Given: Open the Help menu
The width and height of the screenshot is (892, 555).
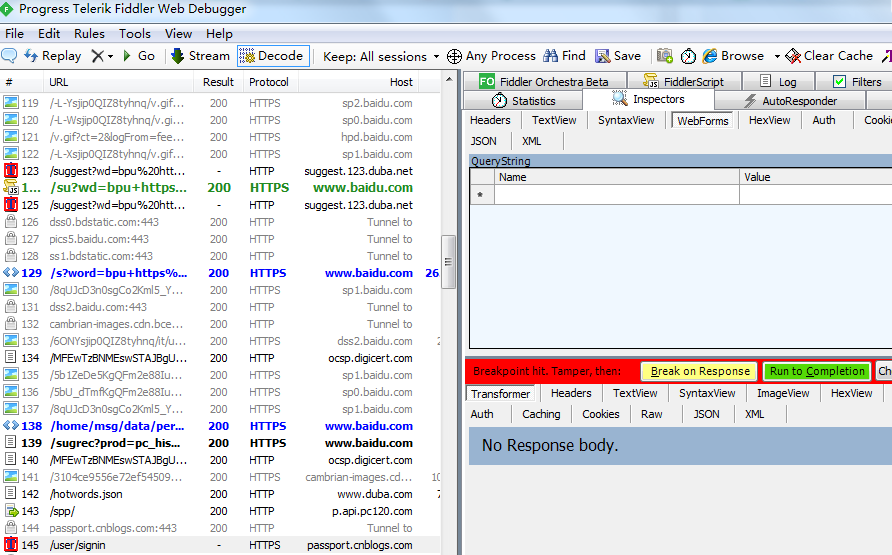Looking at the screenshot, I should 220,34.
